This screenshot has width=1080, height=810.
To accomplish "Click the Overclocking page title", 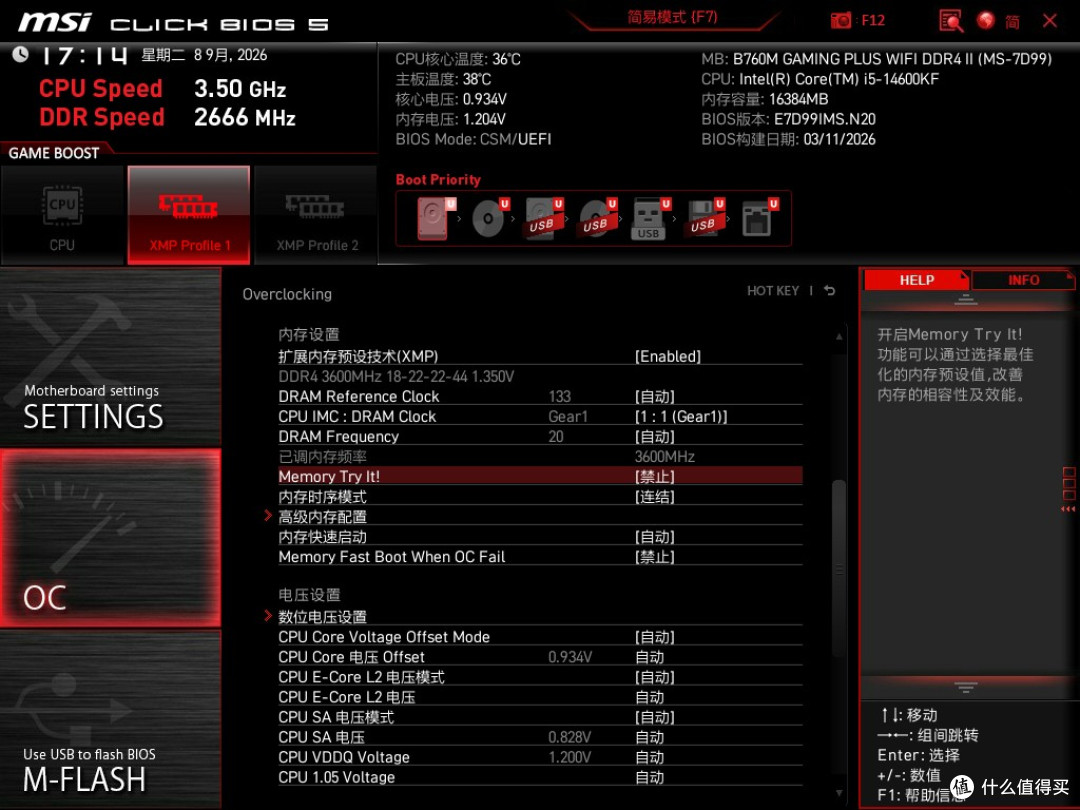I will (x=287, y=294).
